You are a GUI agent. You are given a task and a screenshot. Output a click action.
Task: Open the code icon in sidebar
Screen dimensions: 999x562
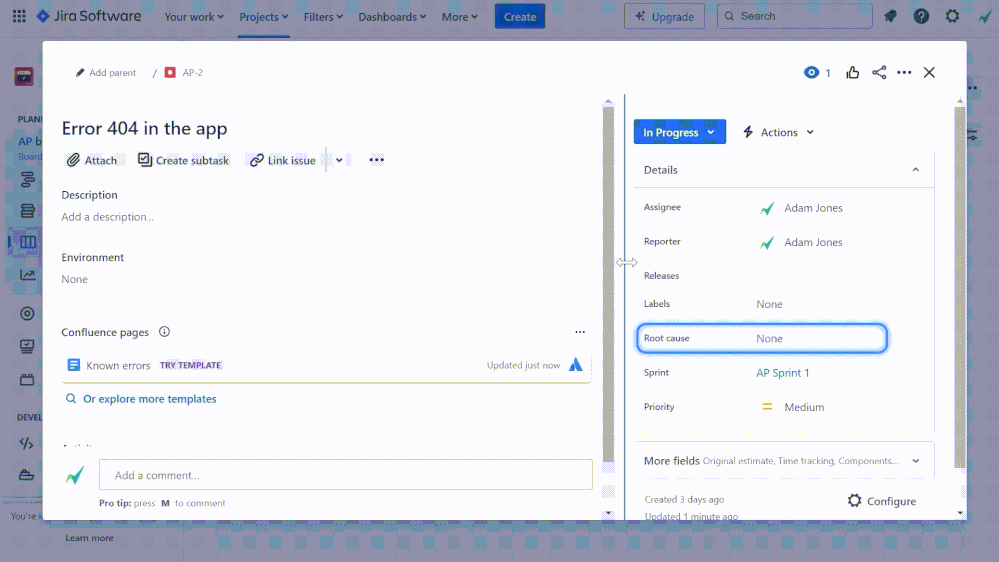click(26, 443)
